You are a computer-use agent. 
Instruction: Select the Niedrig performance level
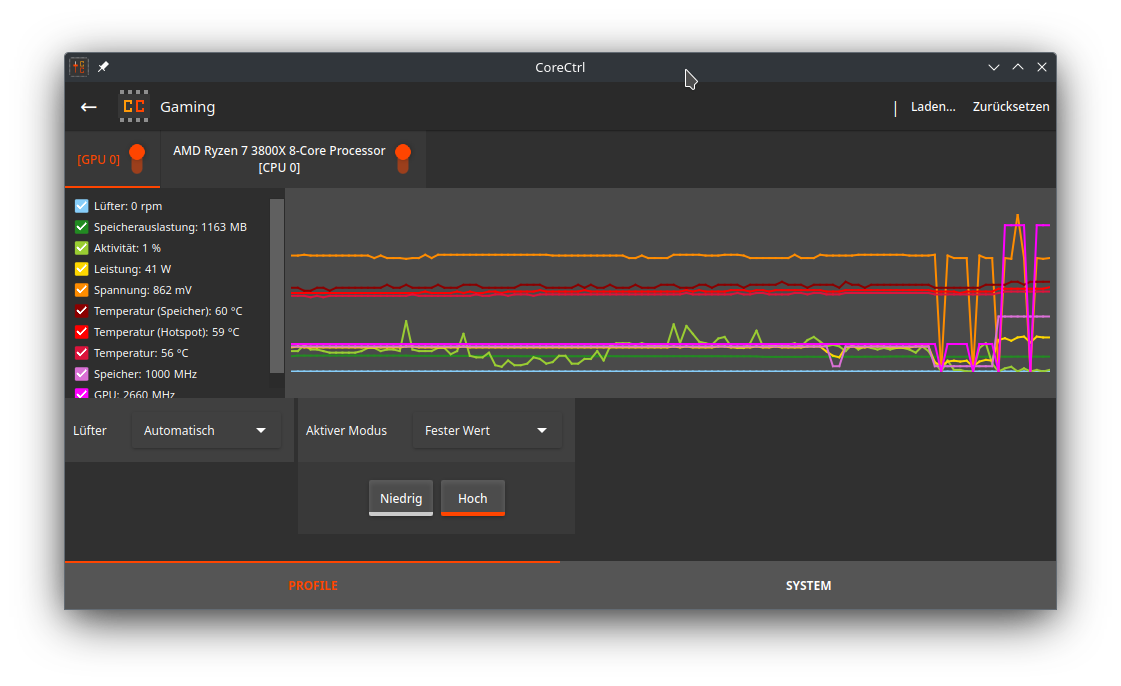pyautogui.click(x=401, y=498)
